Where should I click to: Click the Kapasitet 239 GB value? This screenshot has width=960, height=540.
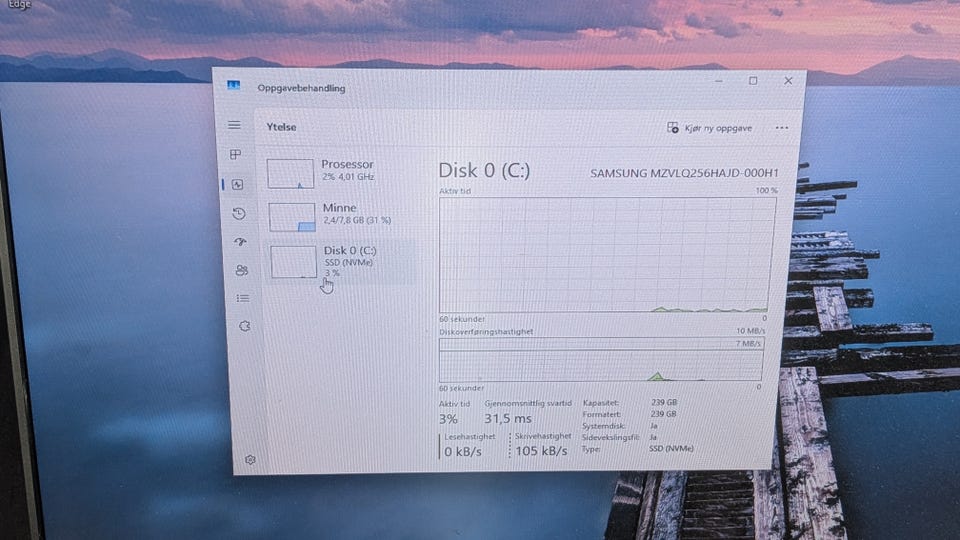click(x=664, y=403)
